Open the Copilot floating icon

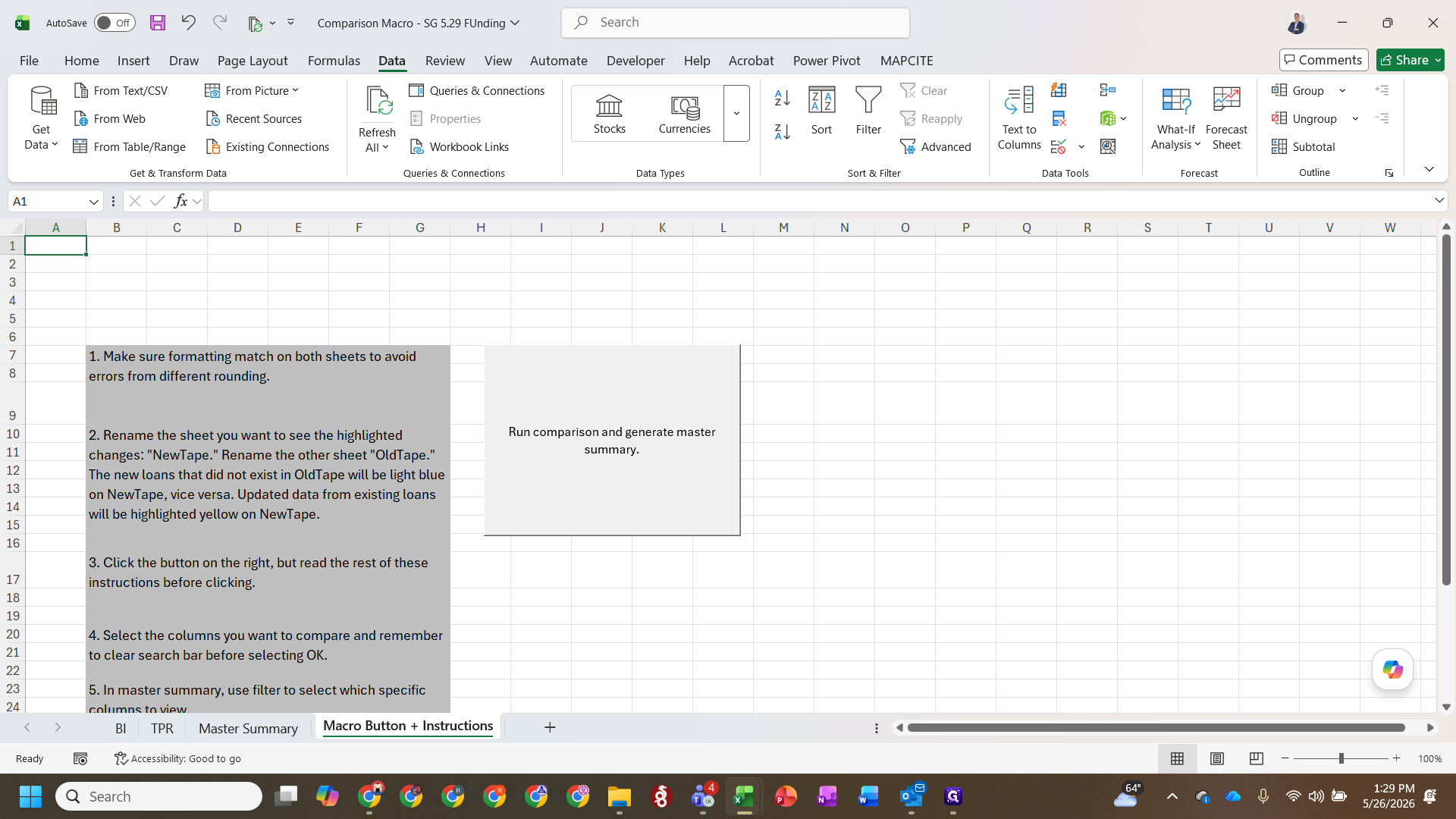(1392, 670)
